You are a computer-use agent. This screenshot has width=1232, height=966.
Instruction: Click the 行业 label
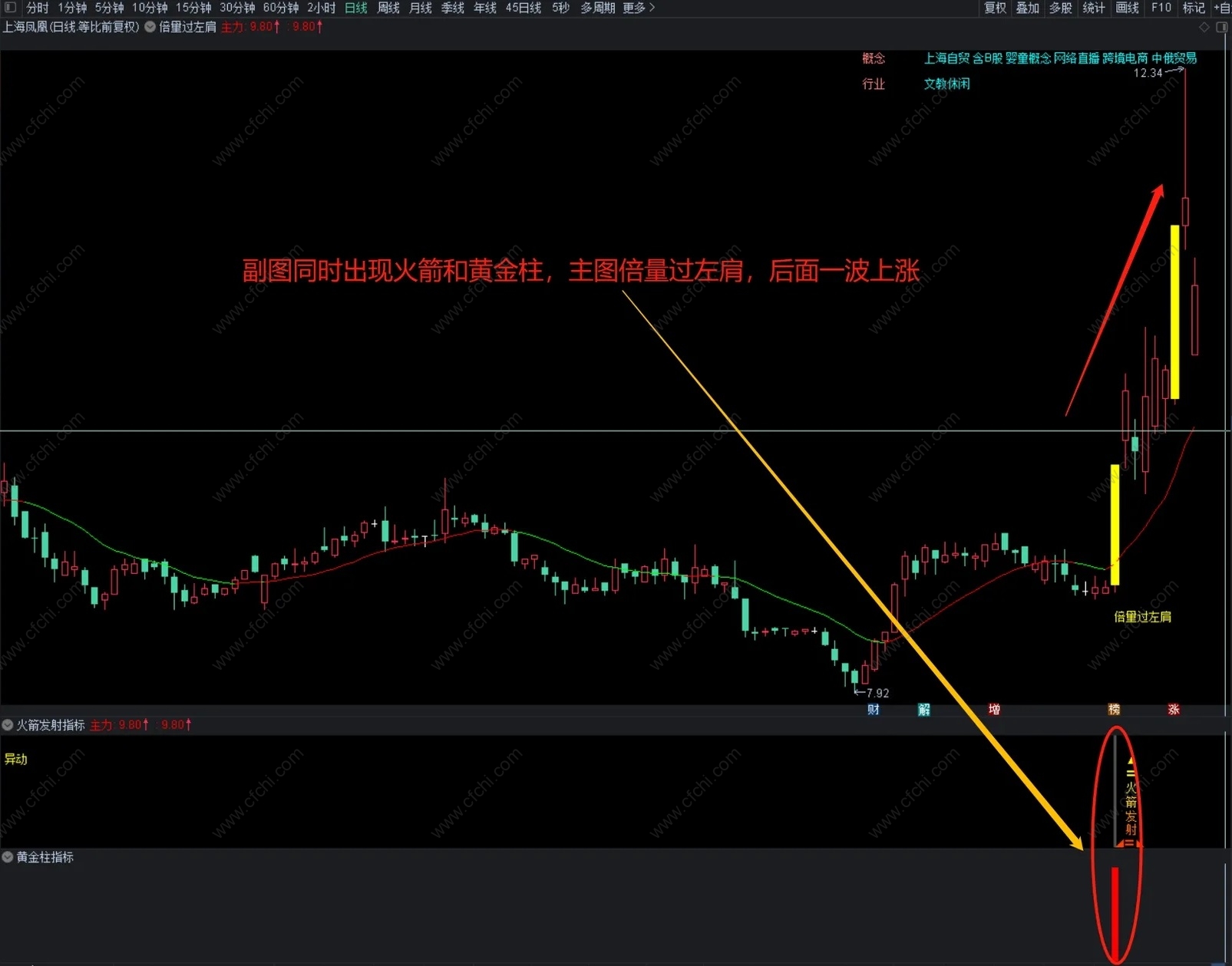click(x=874, y=84)
